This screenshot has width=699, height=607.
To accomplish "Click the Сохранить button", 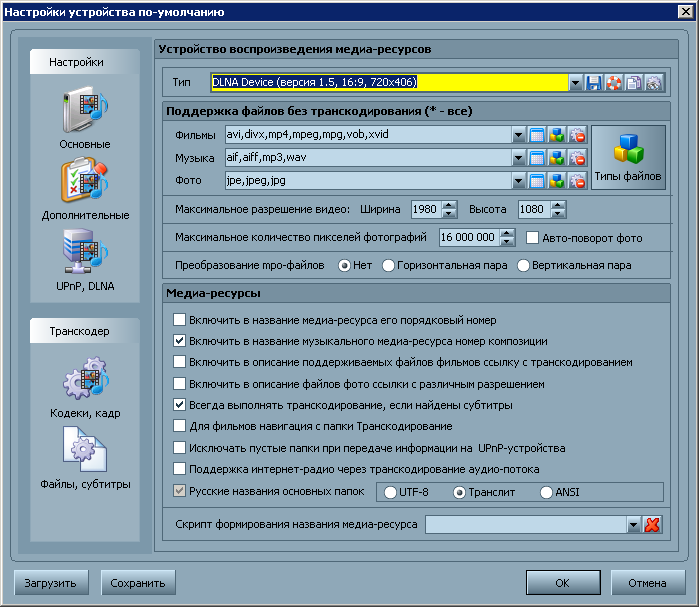I will click(x=138, y=582).
